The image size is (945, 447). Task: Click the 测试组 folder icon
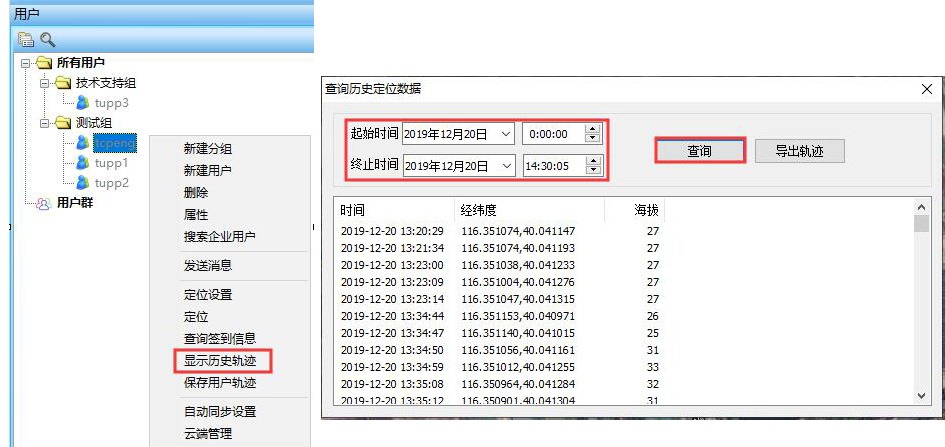click(64, 123)
